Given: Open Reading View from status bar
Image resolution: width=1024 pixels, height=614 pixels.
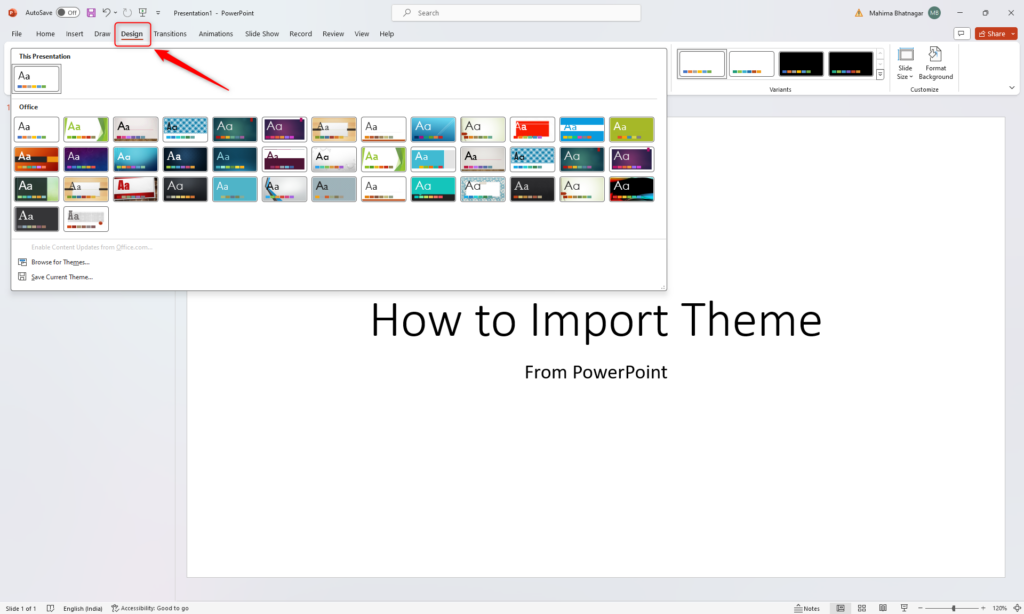Looking at the screenshot, I should (882, 607).
